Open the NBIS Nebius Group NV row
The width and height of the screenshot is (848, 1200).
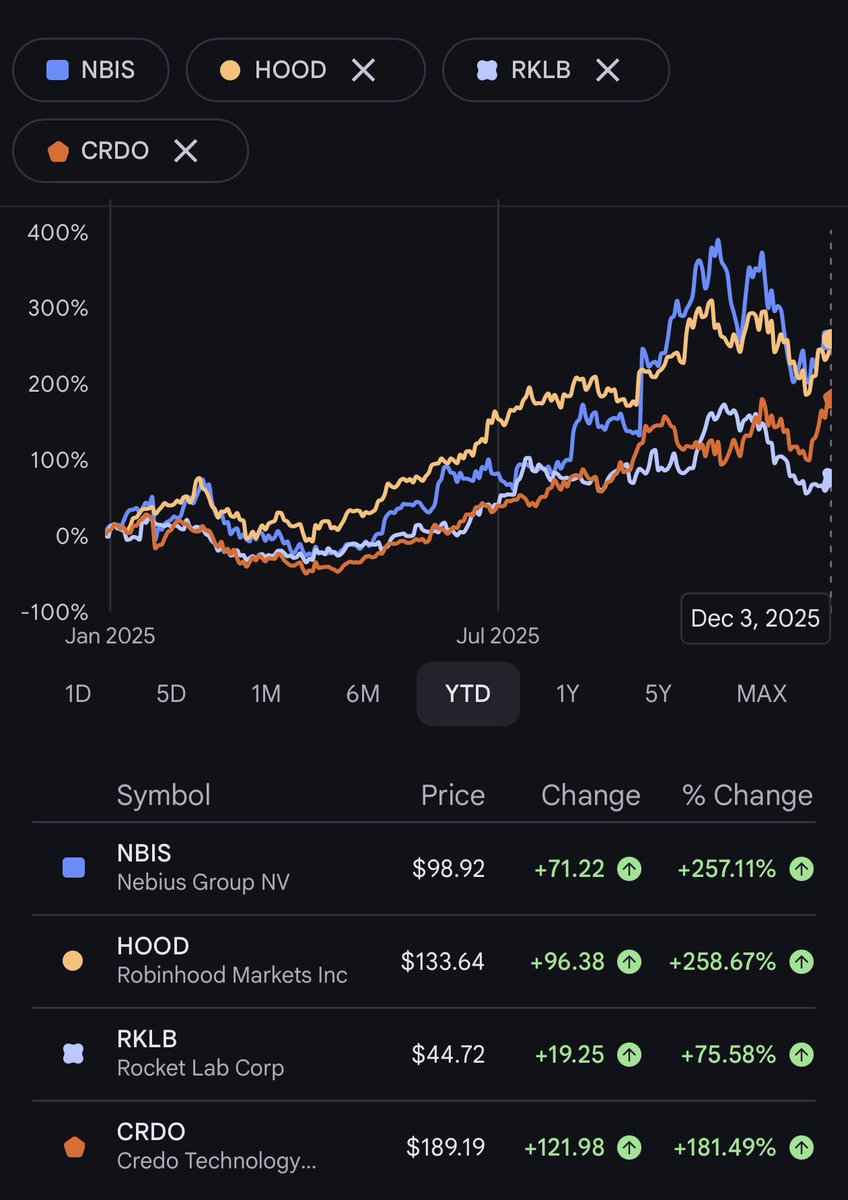coord(424,868)
